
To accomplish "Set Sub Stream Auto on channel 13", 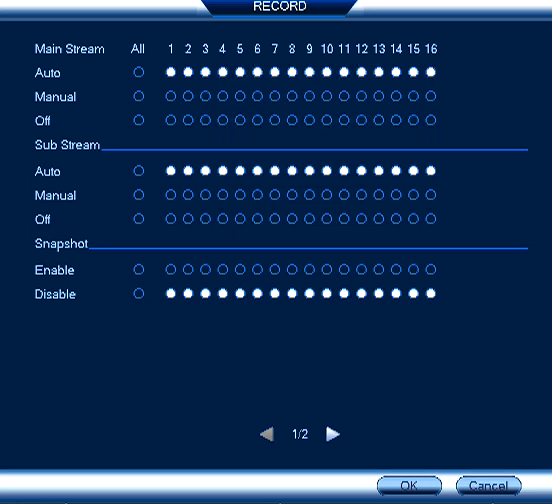I will click(x=379, y=171).
